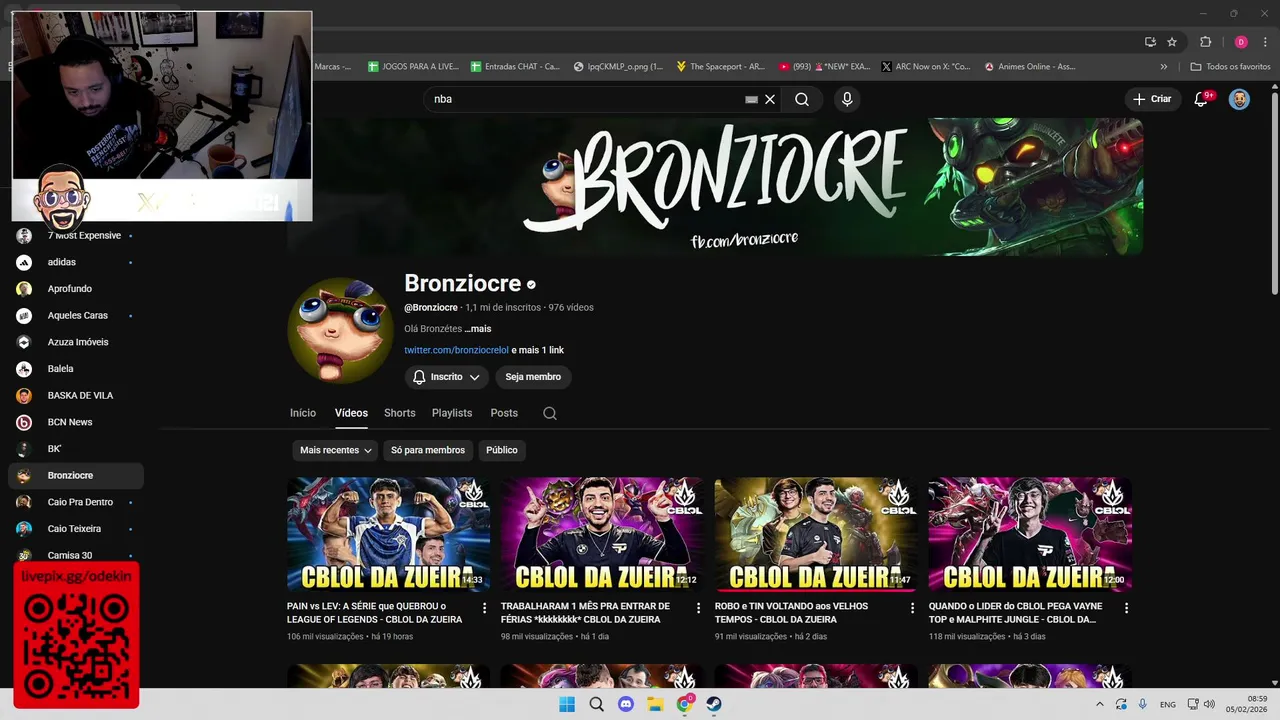Image resolution: width=1280 pixels, height=720 pixels.
Task: Open Discord from the taskbar
Action: point(626,704)
